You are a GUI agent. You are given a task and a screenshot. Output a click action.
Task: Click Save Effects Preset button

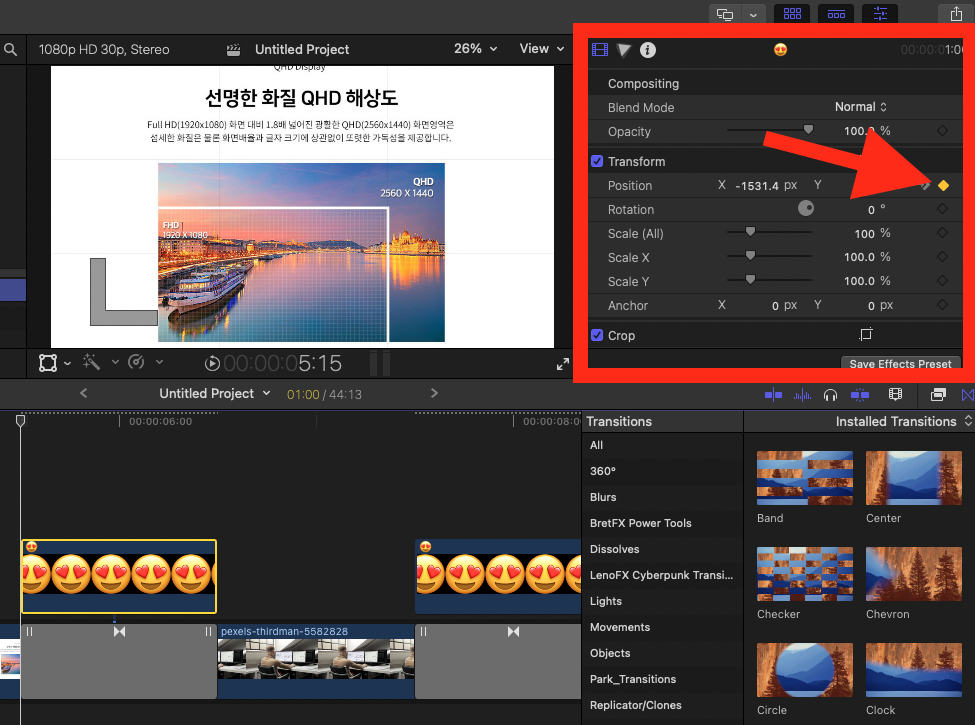pos(900,363)
